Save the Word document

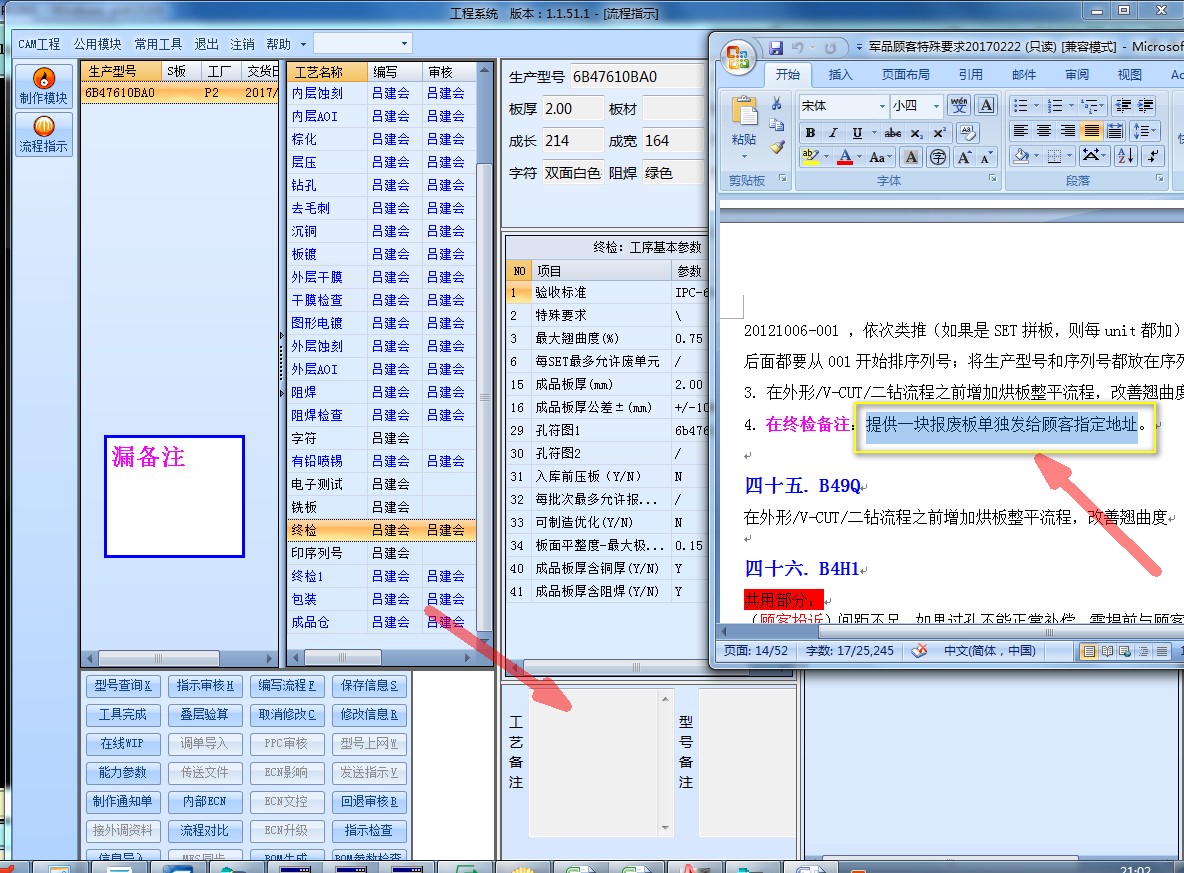(x=775, y=48)
